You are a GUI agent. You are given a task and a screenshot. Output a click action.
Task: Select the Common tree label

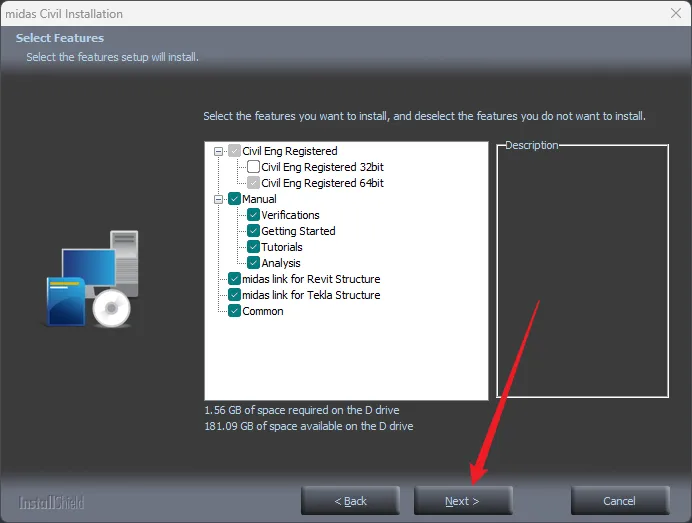(x=263, y=311)
